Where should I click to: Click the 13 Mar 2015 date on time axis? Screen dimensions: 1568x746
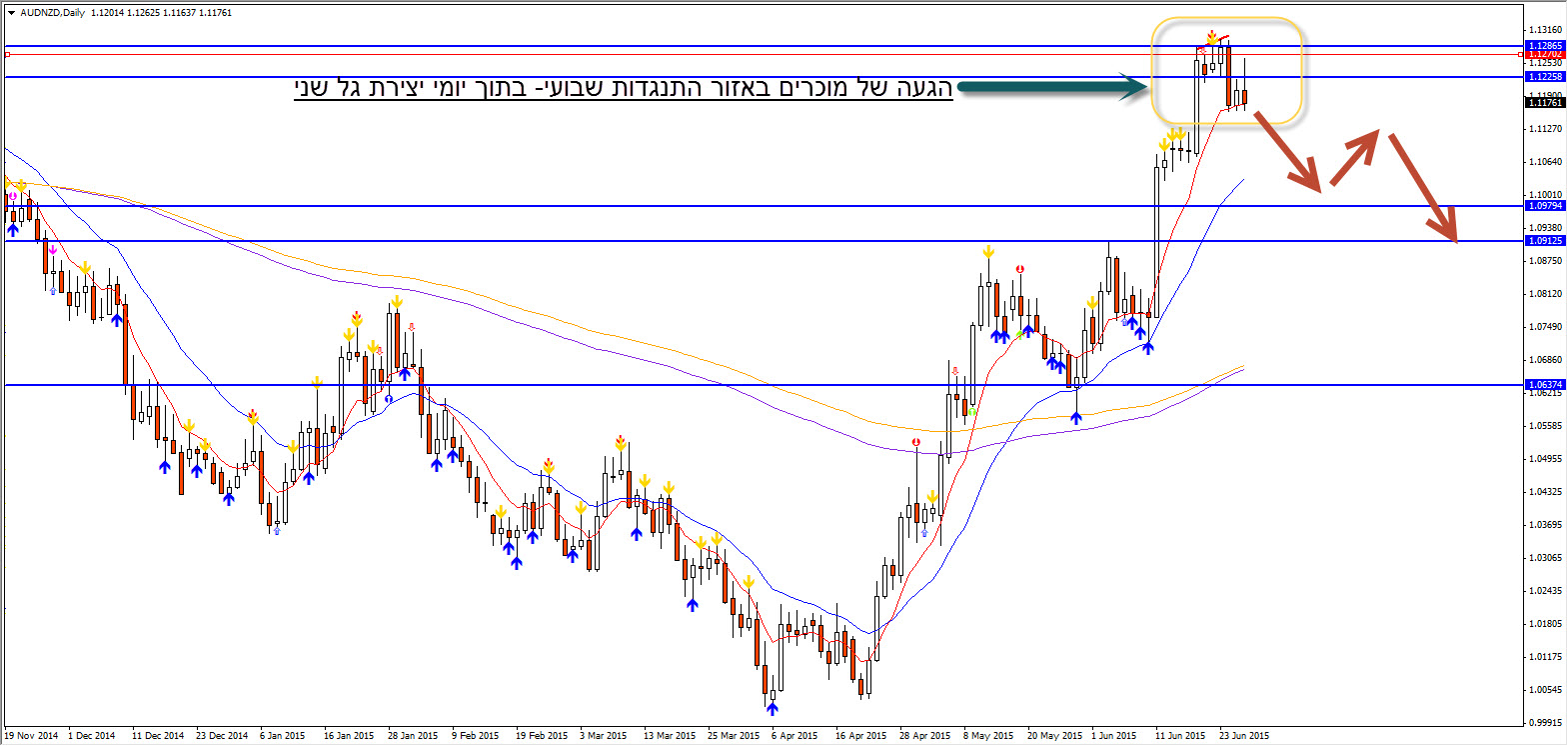[x=670, y=736]
